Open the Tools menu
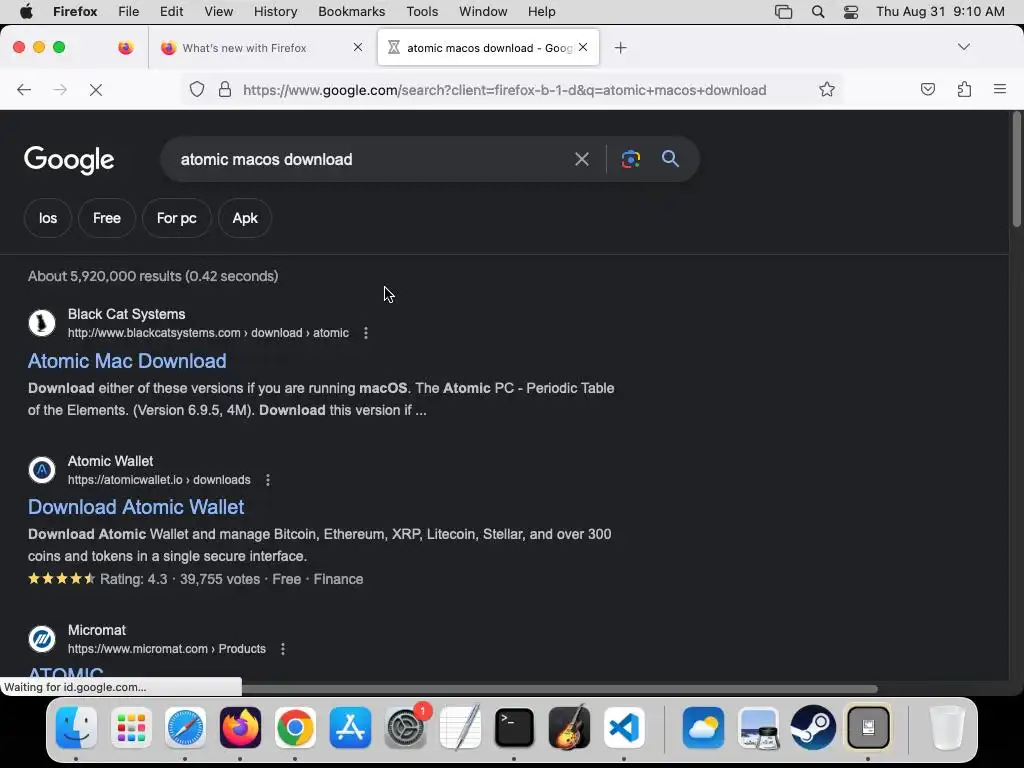This screenshot has height=768, width=1024. point(422,11)
